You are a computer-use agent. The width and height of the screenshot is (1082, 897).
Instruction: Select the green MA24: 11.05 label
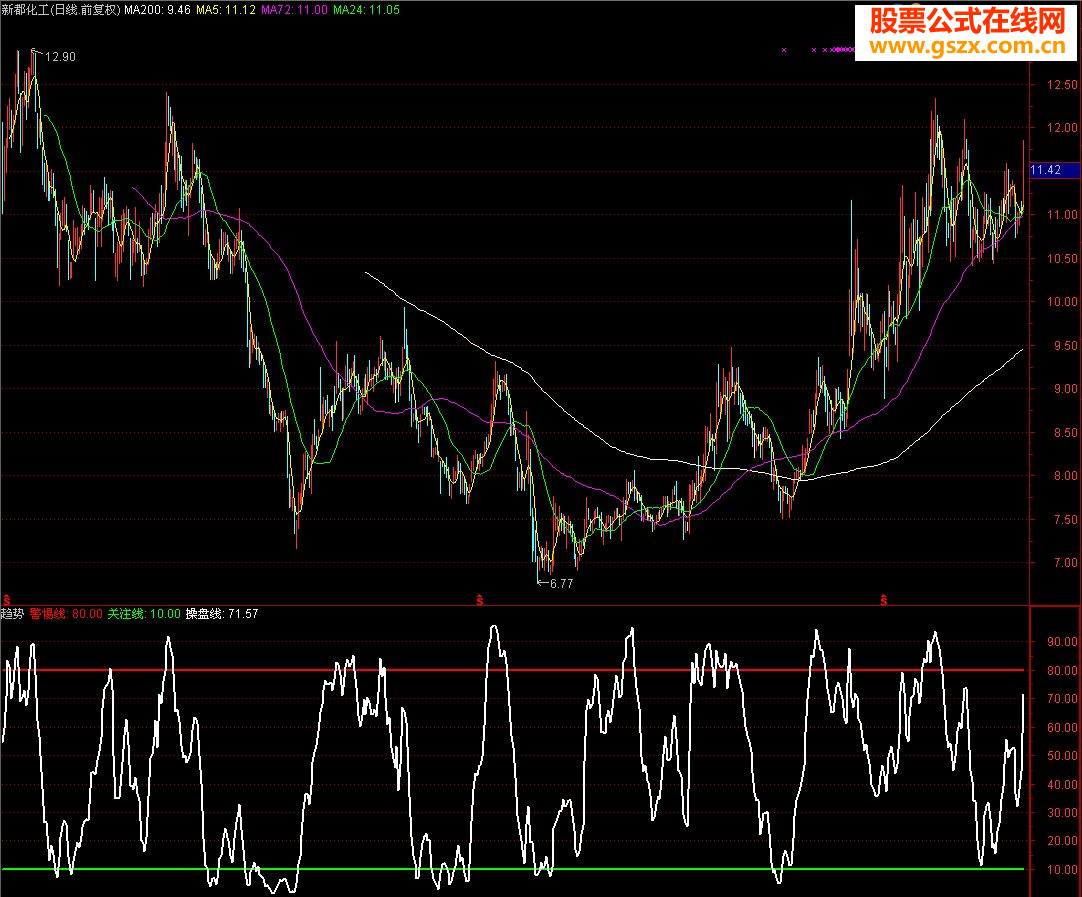tap(366, 10)
